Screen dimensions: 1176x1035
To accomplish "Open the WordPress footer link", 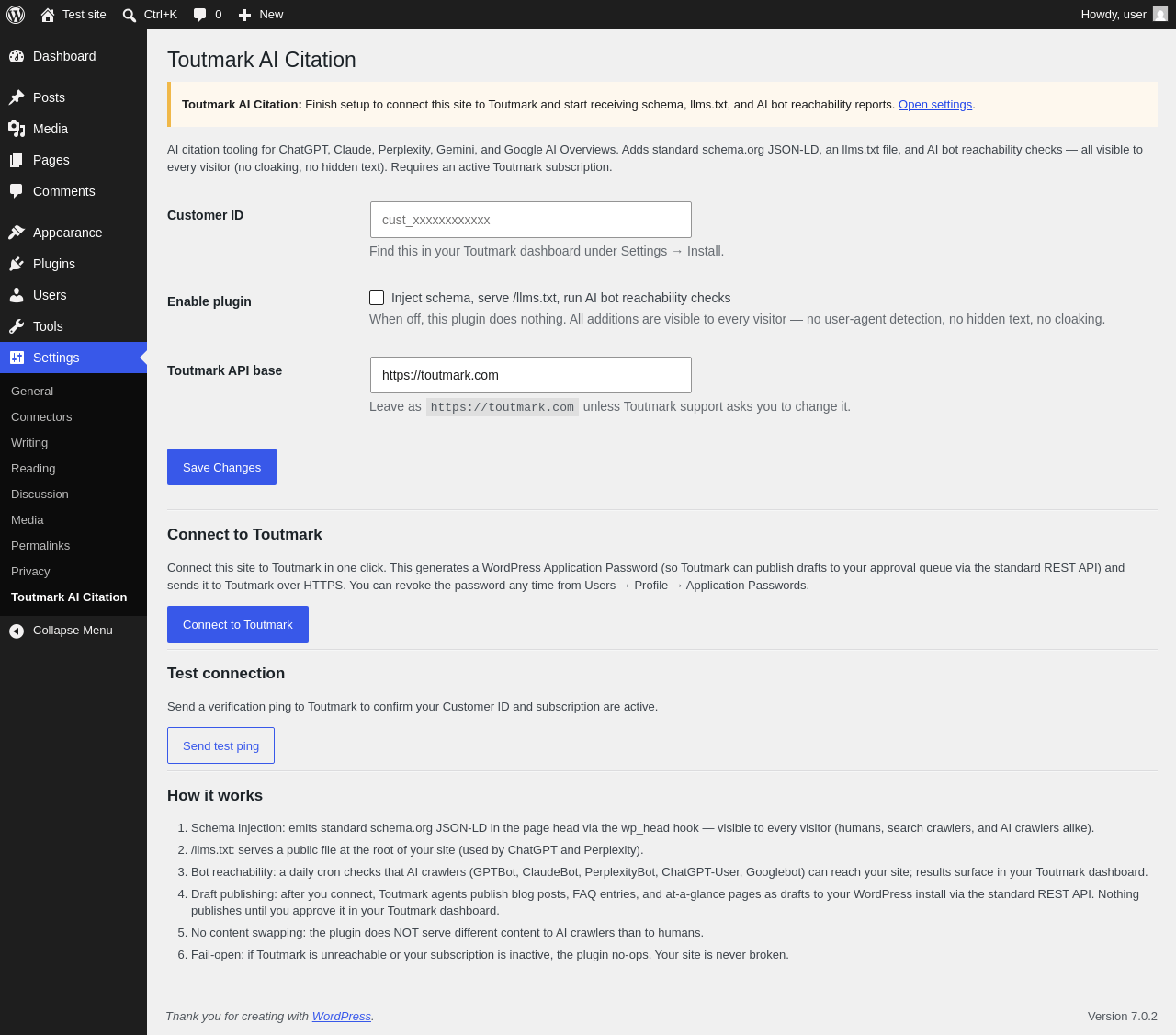I will (x=342, y=1017).
